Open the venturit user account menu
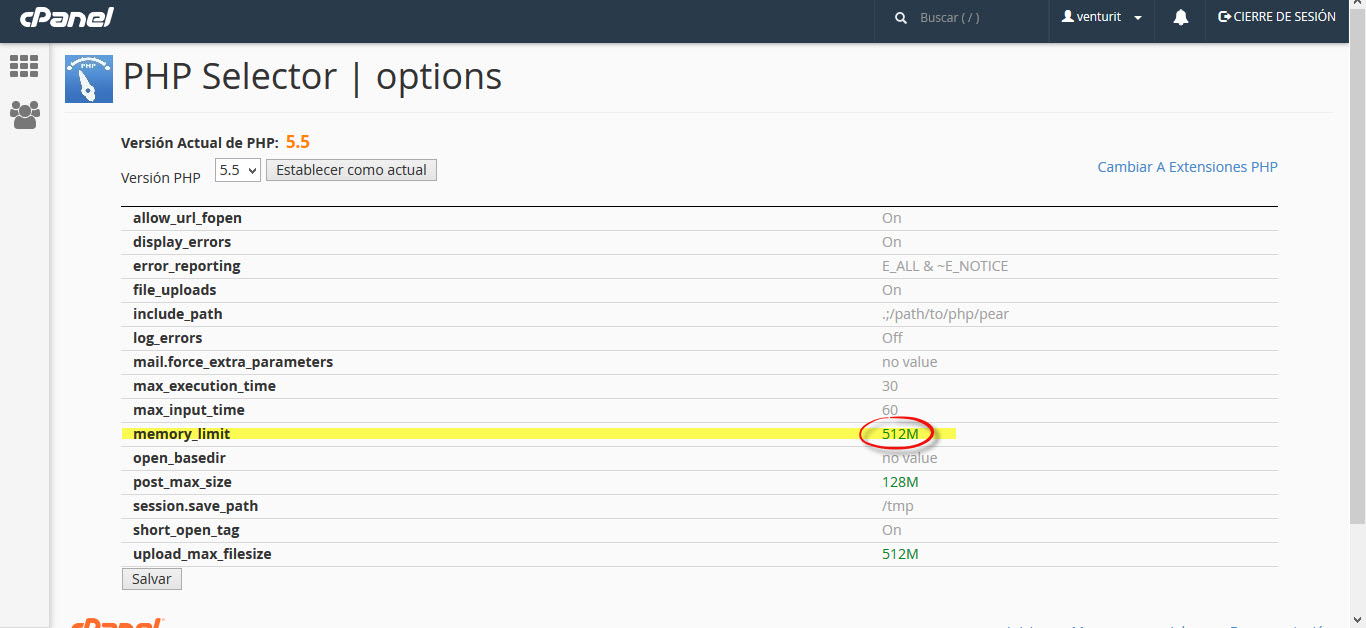This screenshot has height=628, width=1366. [x=1101, y=17]
